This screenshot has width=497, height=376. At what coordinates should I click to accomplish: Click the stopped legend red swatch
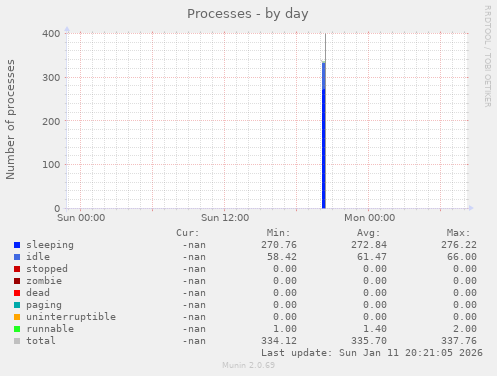point(17,269)
